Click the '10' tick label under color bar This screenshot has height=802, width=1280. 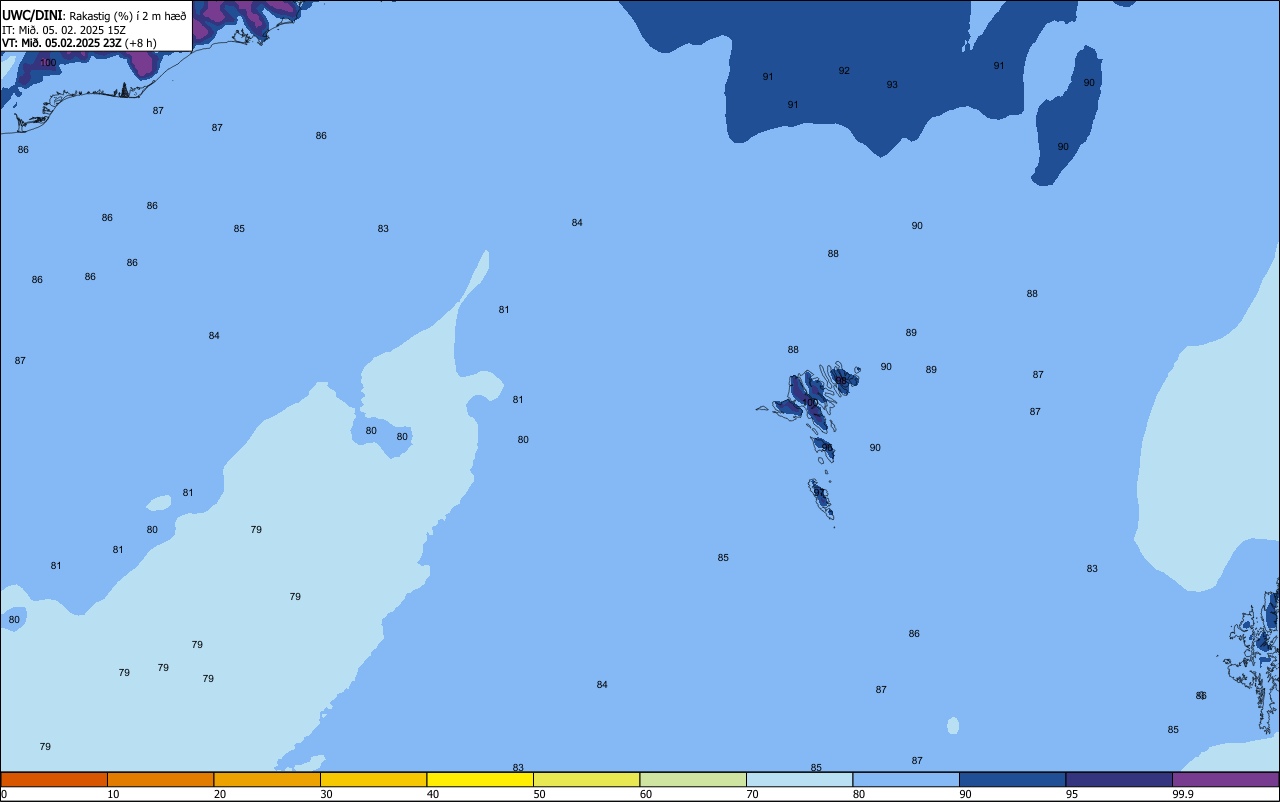113,794
